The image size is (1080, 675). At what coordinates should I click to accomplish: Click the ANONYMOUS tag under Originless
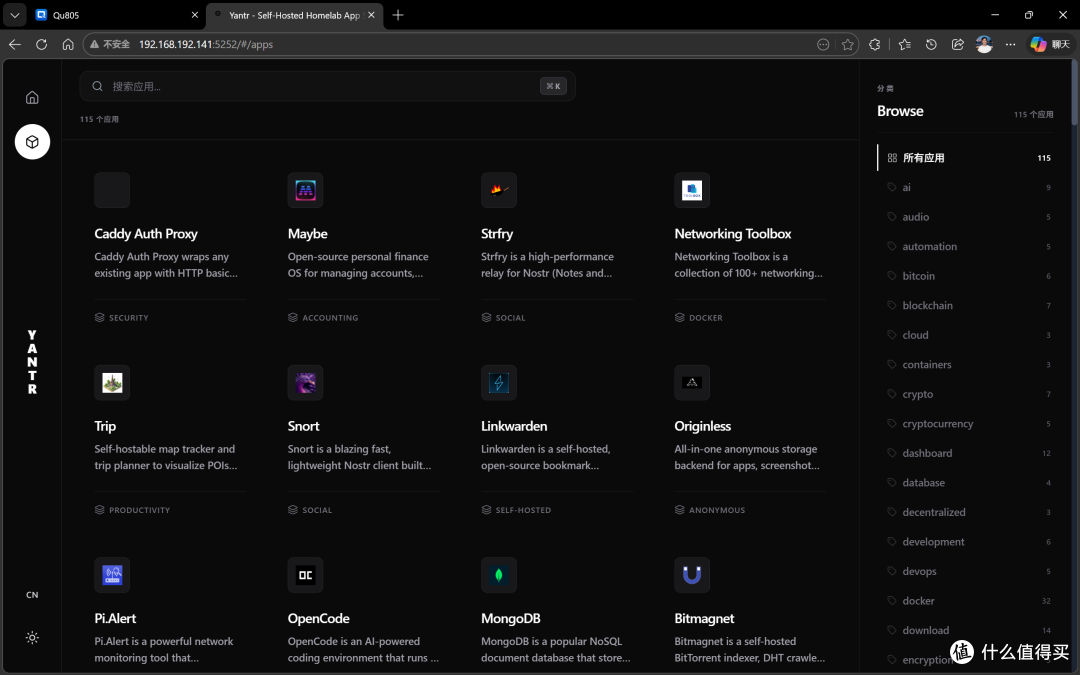click(x=710, y=510)
